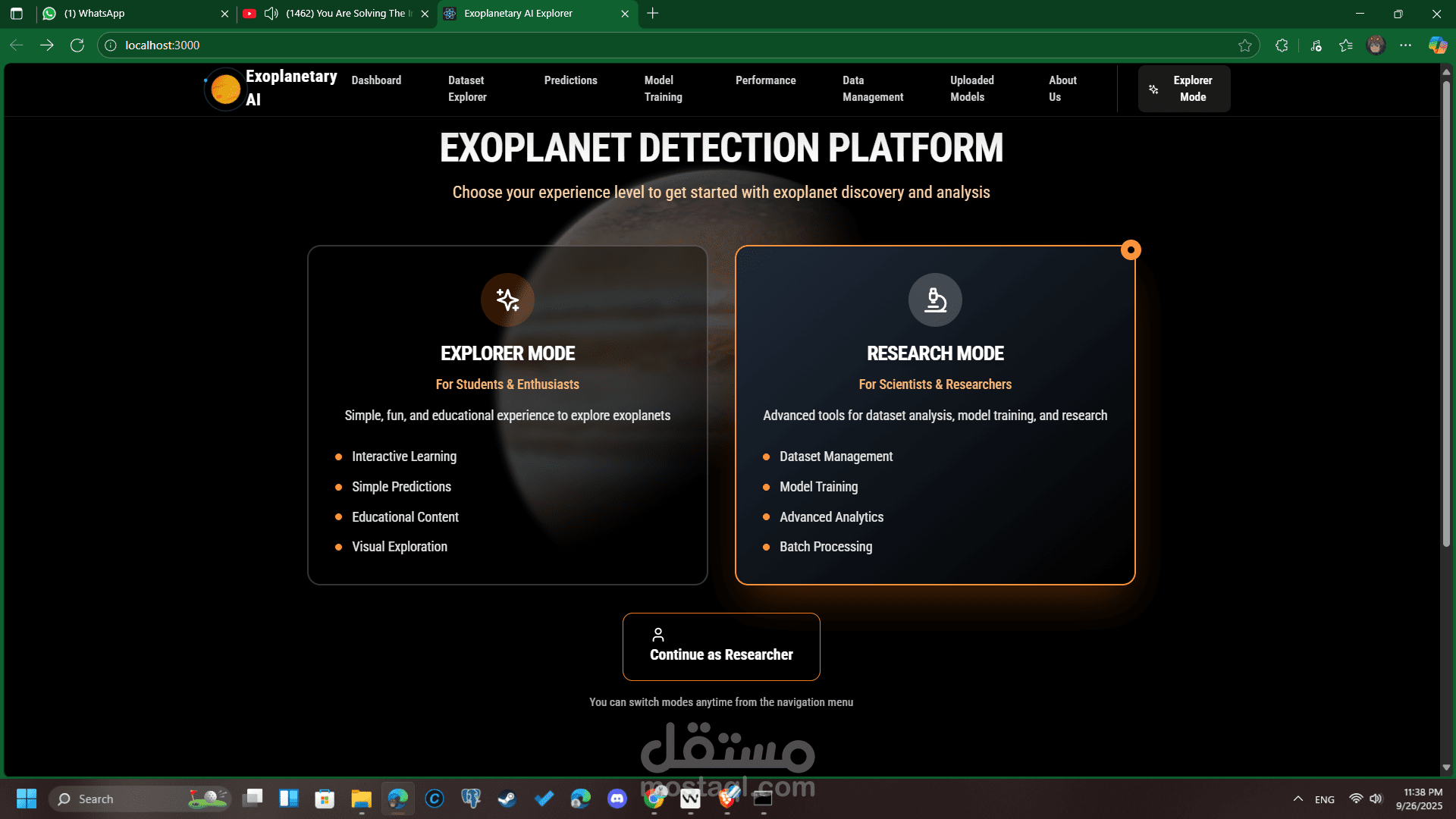Navigate to the Dashboard link
Screen dimensions: 1456x819
(x=376, y=80)
